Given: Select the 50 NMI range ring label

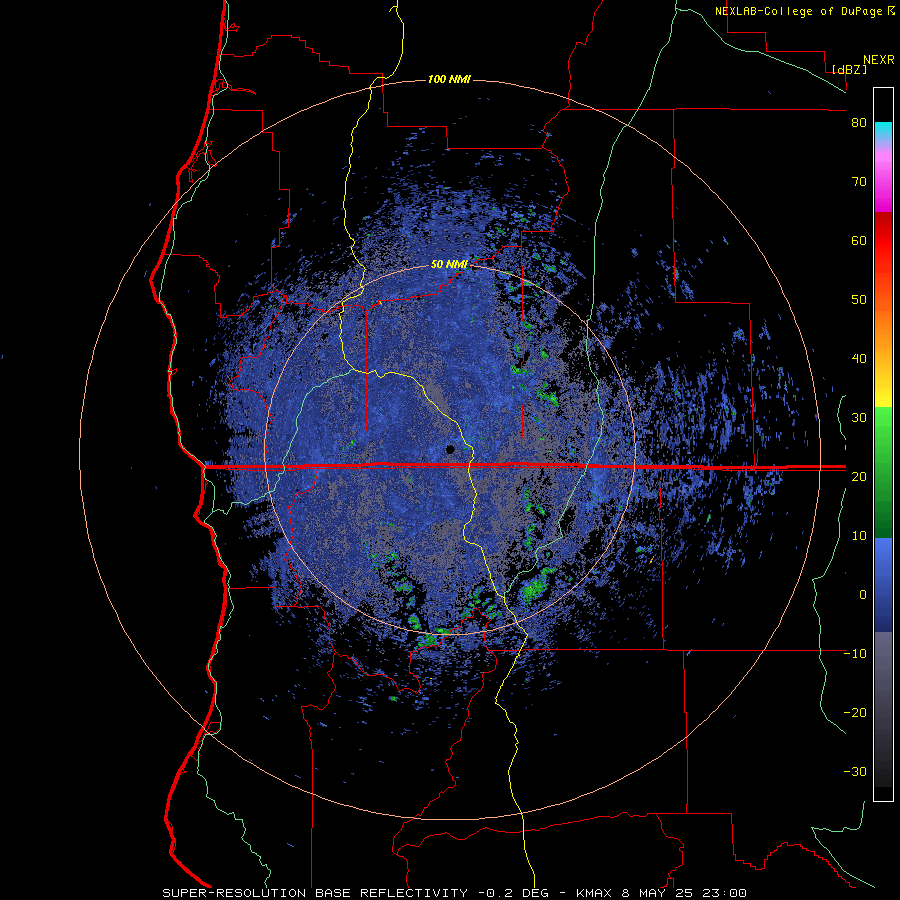Looking at the screenshot, I should [x=449, y=265].
